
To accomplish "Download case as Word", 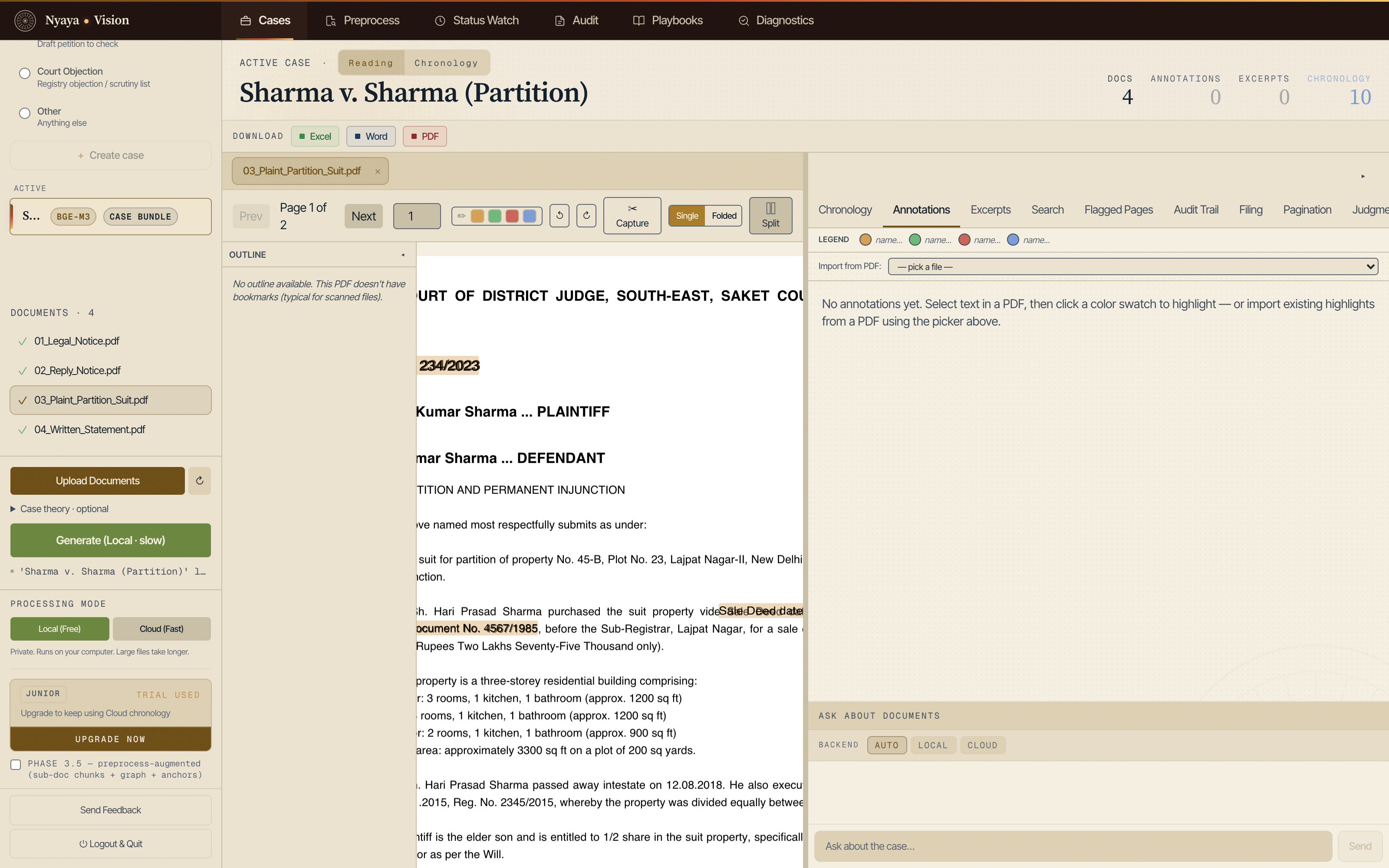I will (371, 136).
